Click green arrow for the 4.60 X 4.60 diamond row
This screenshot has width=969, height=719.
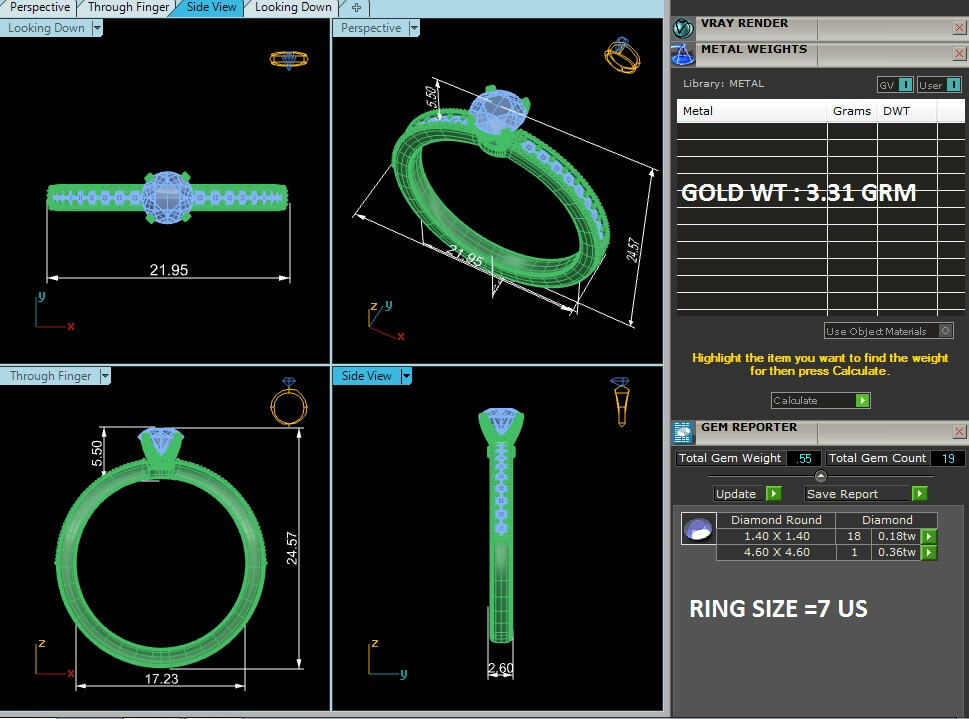point(929,553)
